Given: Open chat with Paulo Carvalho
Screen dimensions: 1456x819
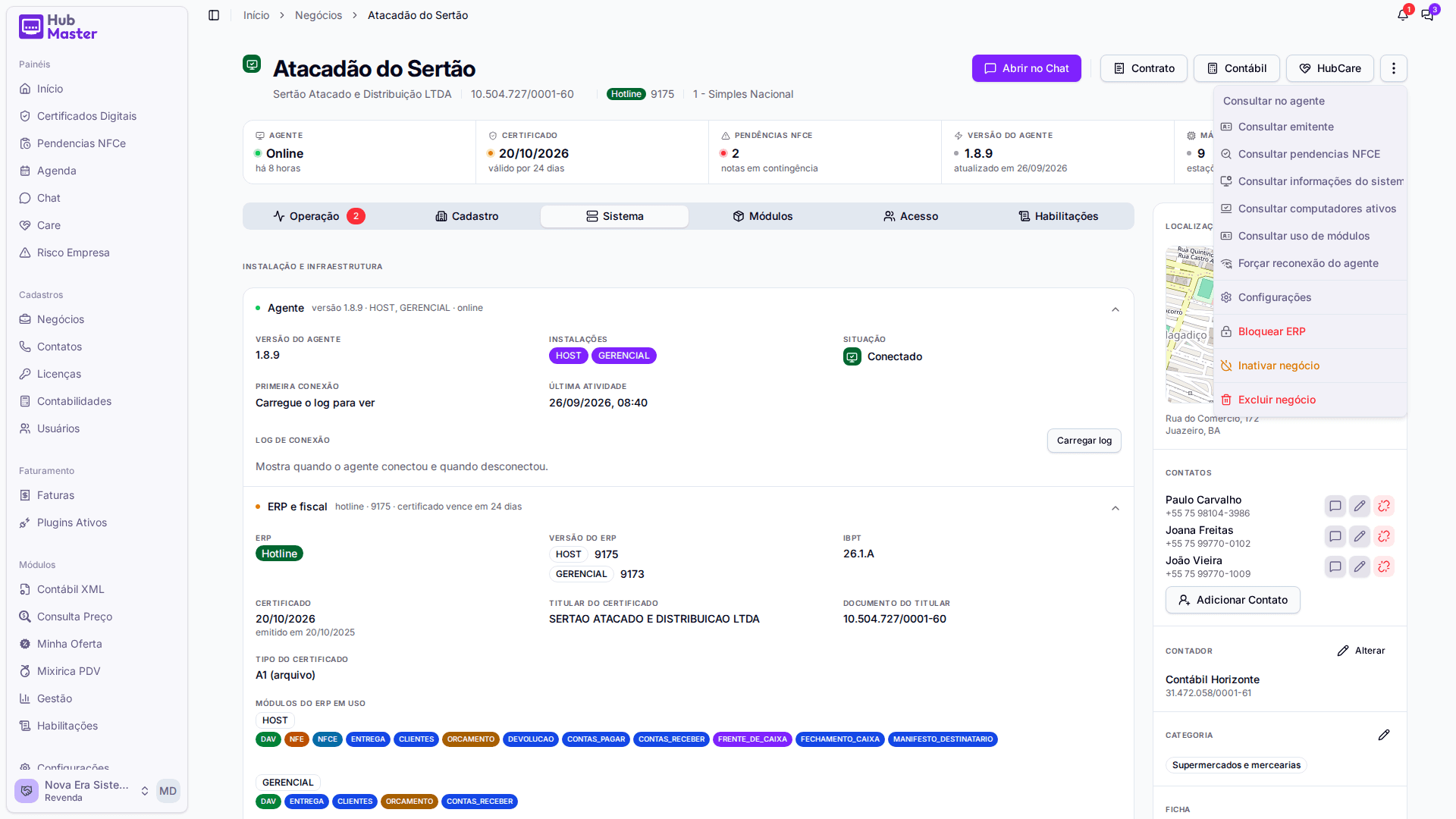Looking at the screenshot, I should point(1335,506).
